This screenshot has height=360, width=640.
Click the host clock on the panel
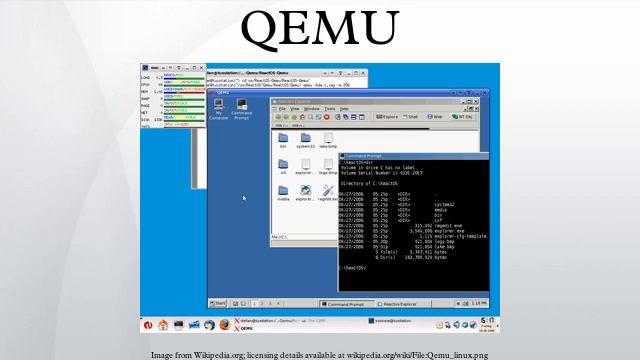pos(487,325)
